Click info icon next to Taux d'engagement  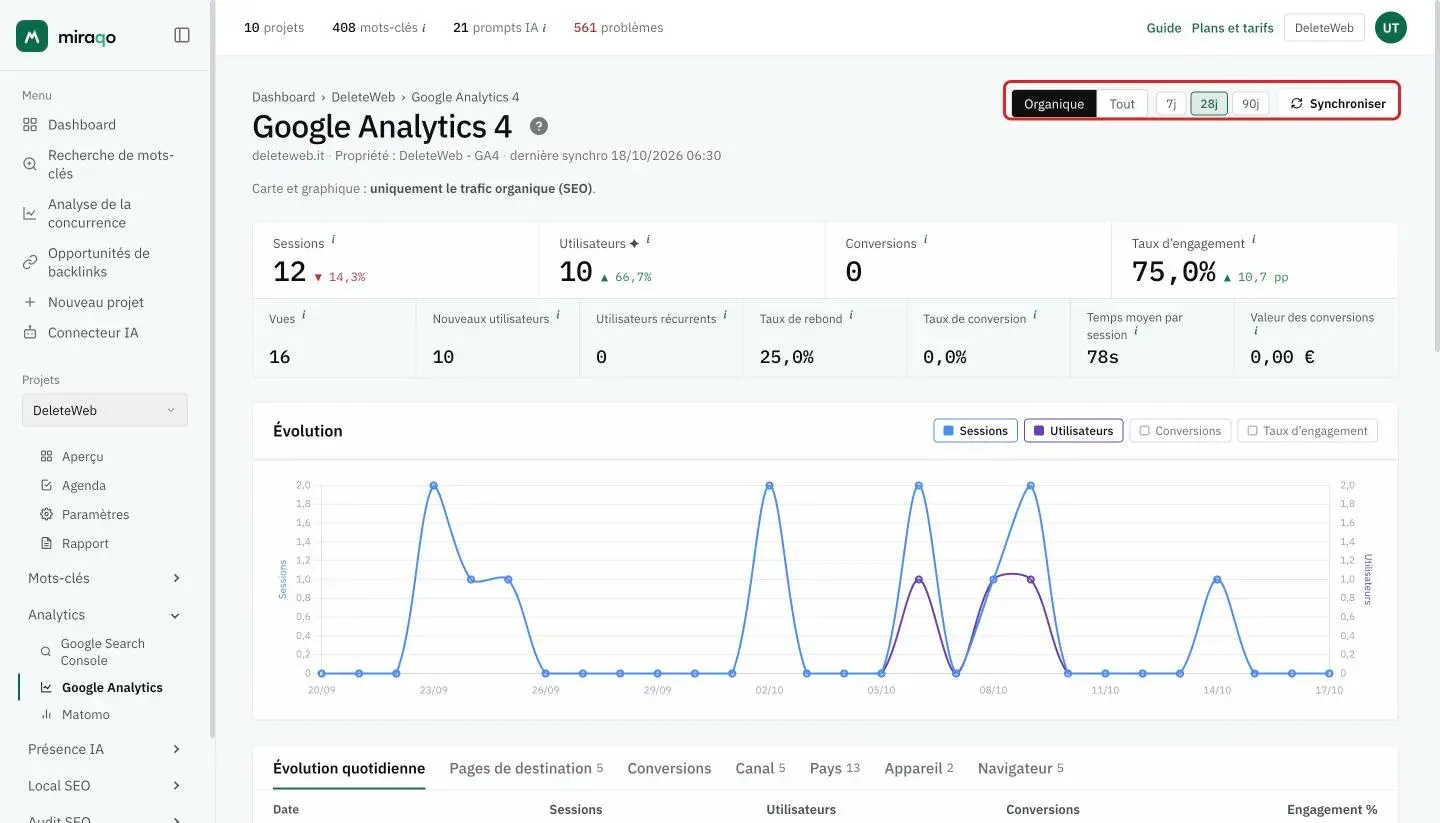click(1254, 240)
